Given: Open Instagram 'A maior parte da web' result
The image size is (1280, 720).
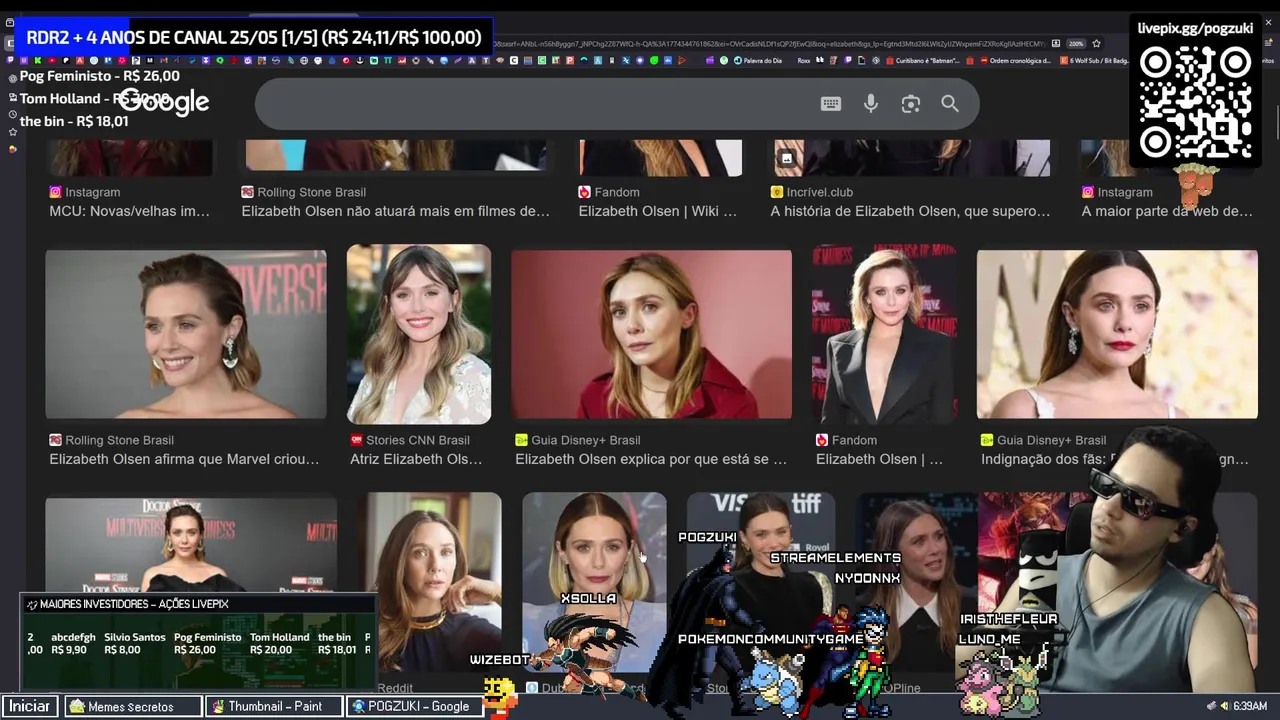Looking at the screenshot, I should [x=1167, y=211].
